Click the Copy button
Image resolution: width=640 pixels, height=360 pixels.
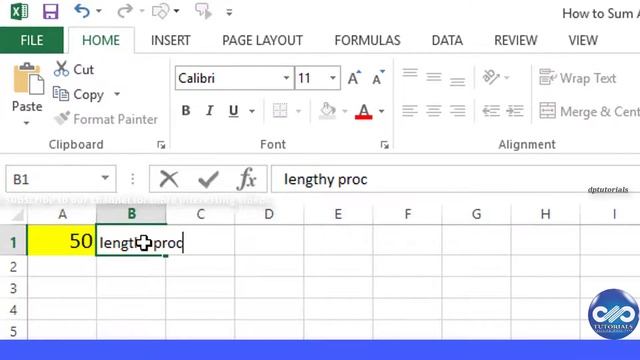[x=78, y=94]
